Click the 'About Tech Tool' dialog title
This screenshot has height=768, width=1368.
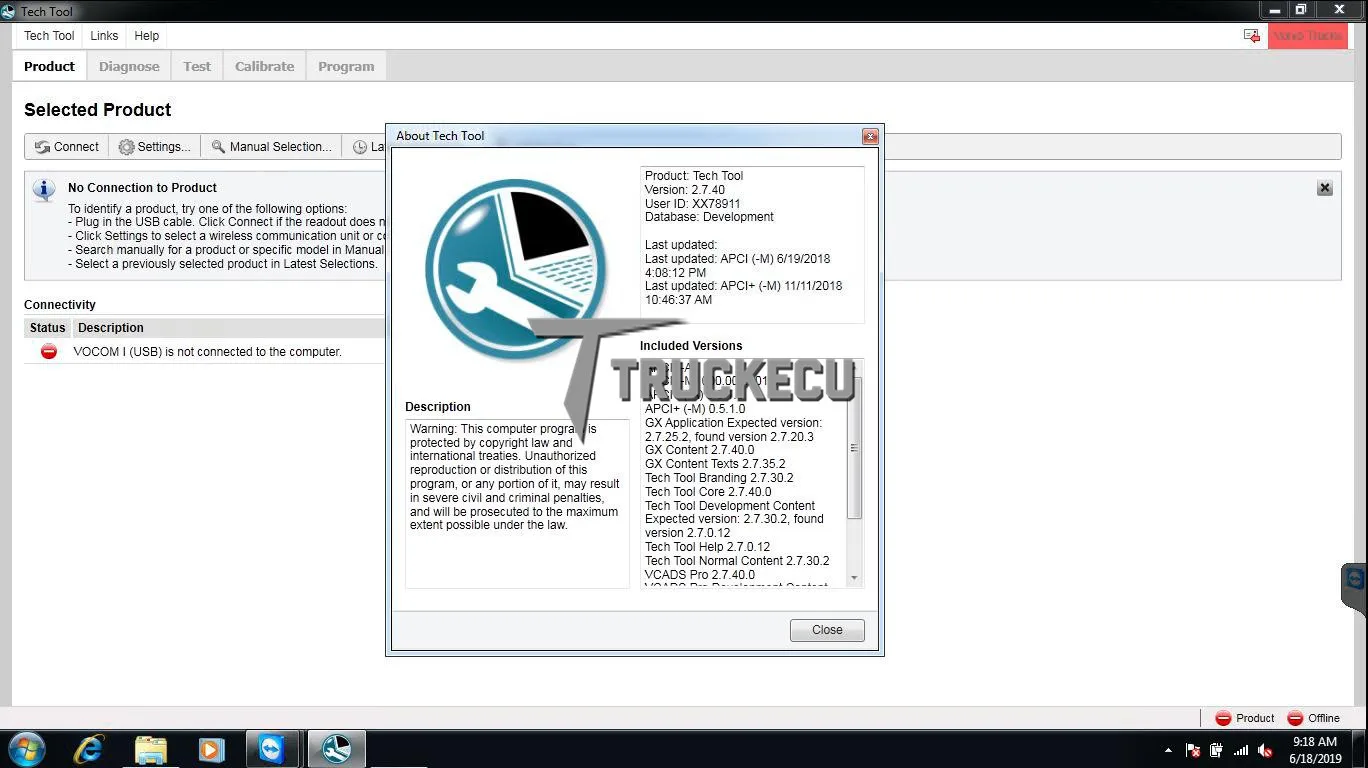coord(440,136)
